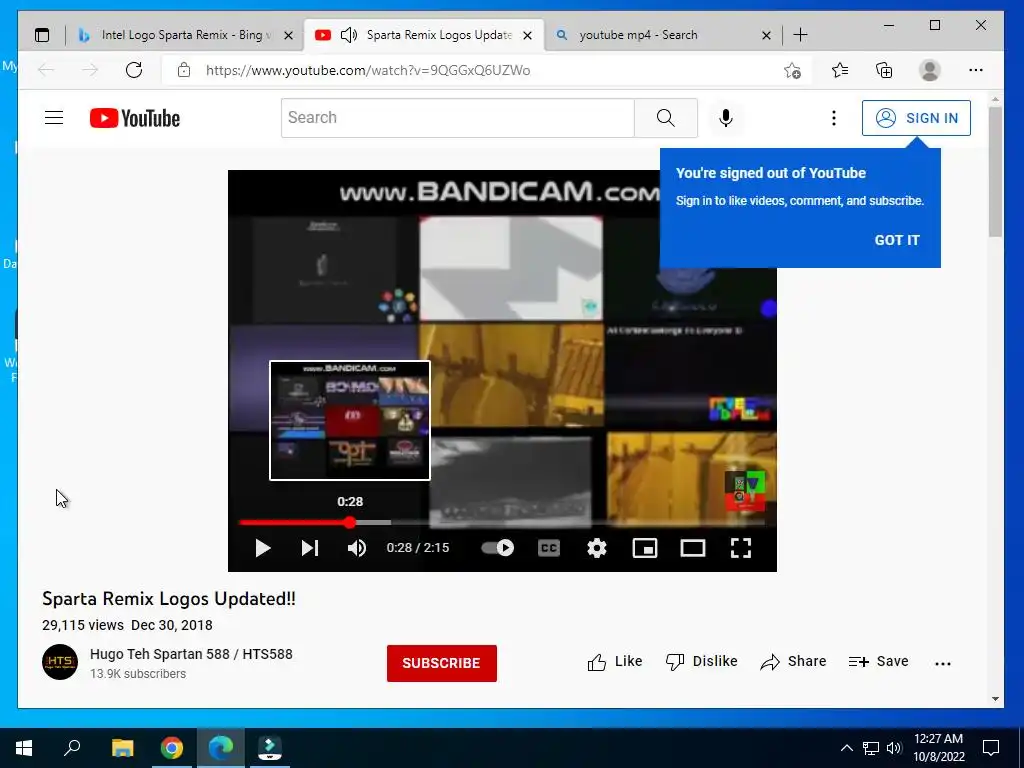
Task: Dislike the video
Action: [701, 662]
